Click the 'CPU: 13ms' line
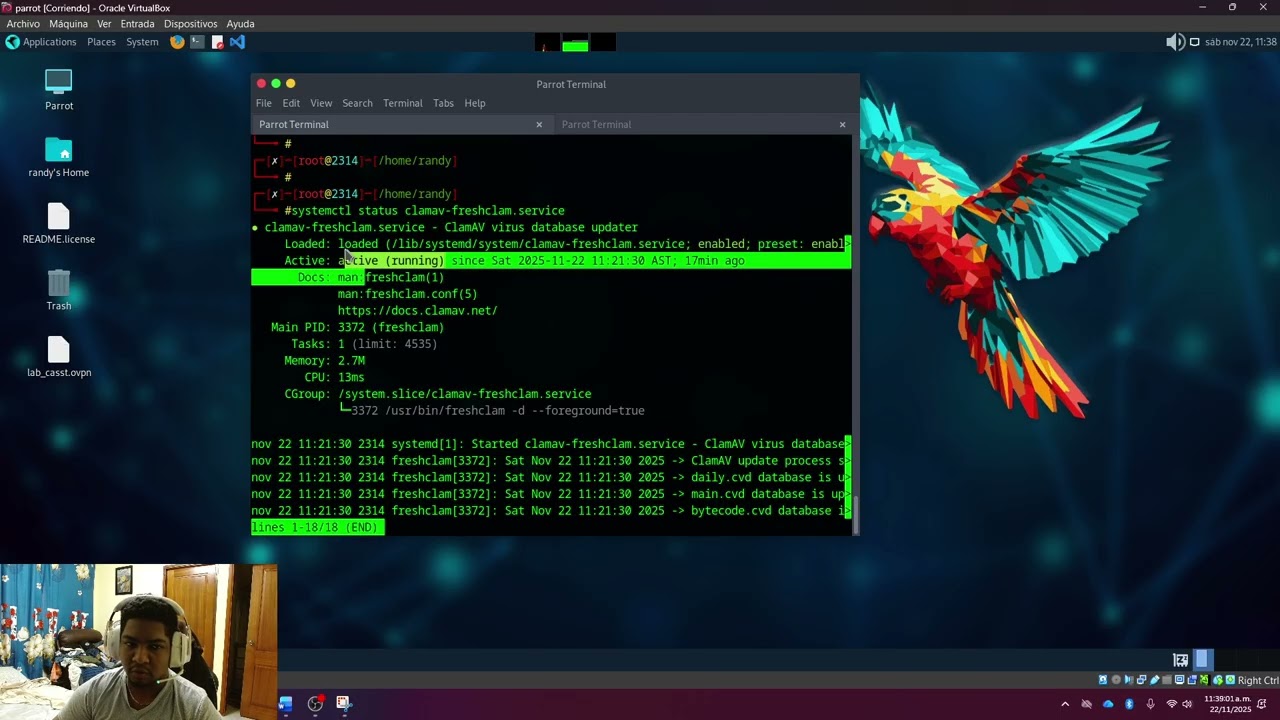 click(334, 377)
